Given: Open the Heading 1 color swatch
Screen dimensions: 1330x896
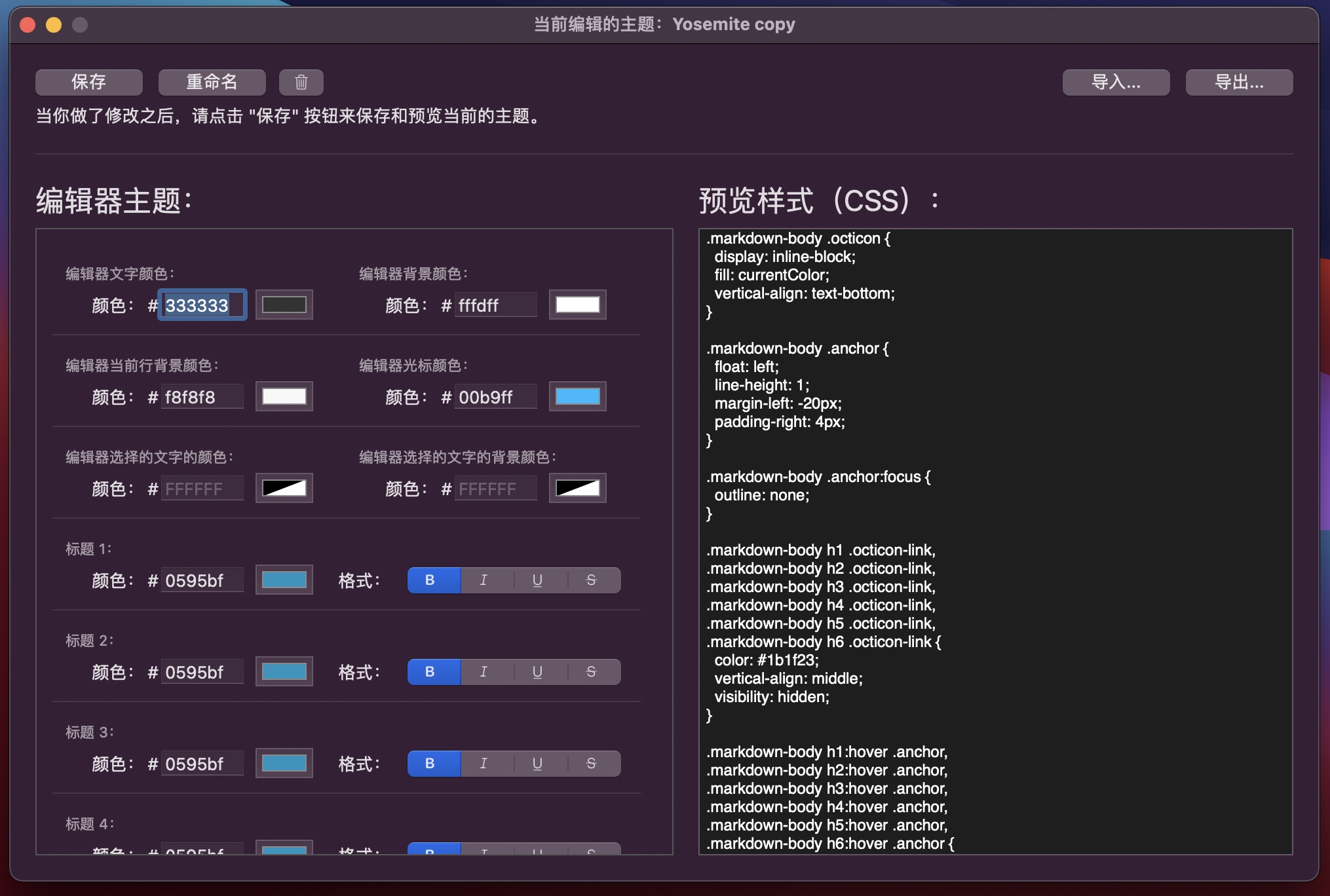Looking at the screenshot, I should point(284,580).
